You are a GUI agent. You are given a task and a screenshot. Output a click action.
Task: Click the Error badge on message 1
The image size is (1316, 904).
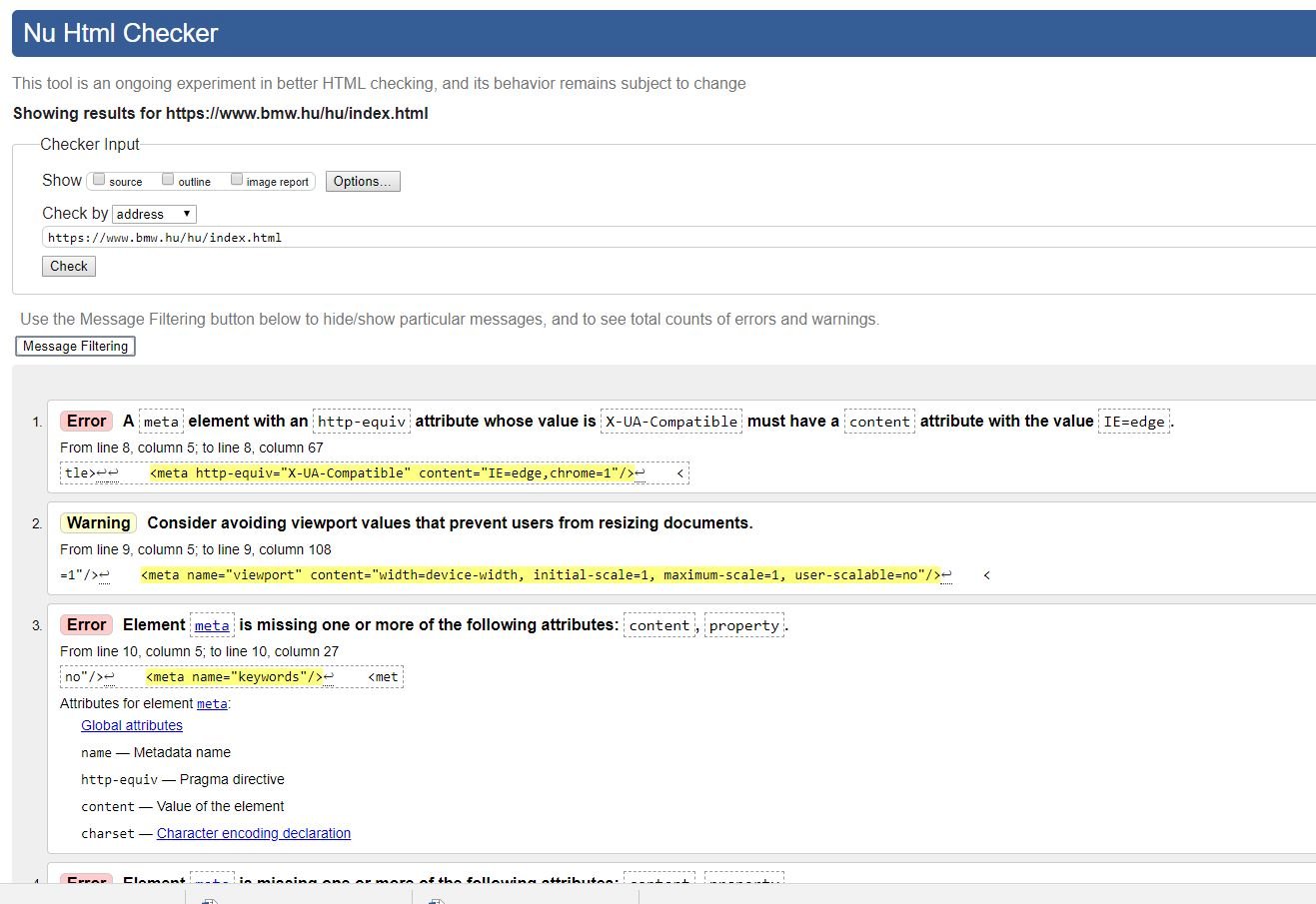86,421
